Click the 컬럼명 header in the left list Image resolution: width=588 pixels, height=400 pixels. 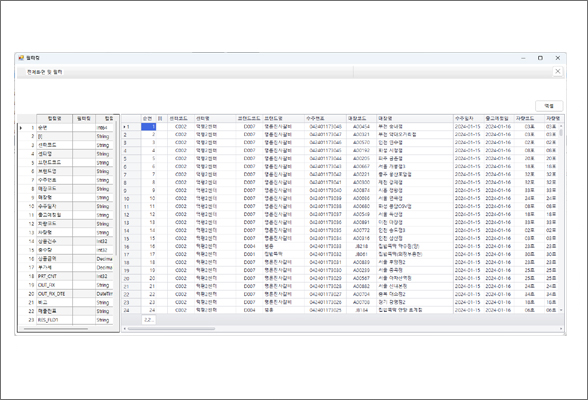click(54, 118)
